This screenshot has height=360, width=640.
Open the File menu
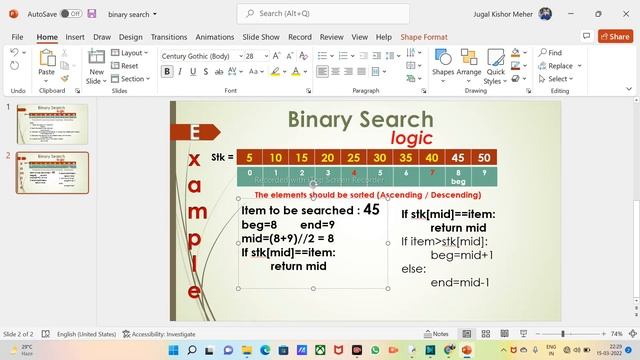[x=17, y=37]
